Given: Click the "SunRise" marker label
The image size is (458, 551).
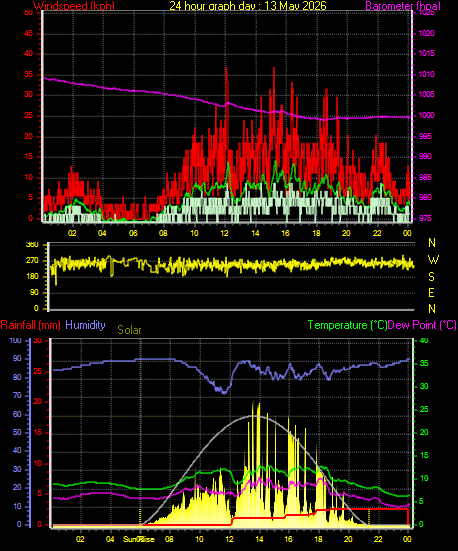Looking at the screenshot, I should click(x=138, y=539).
